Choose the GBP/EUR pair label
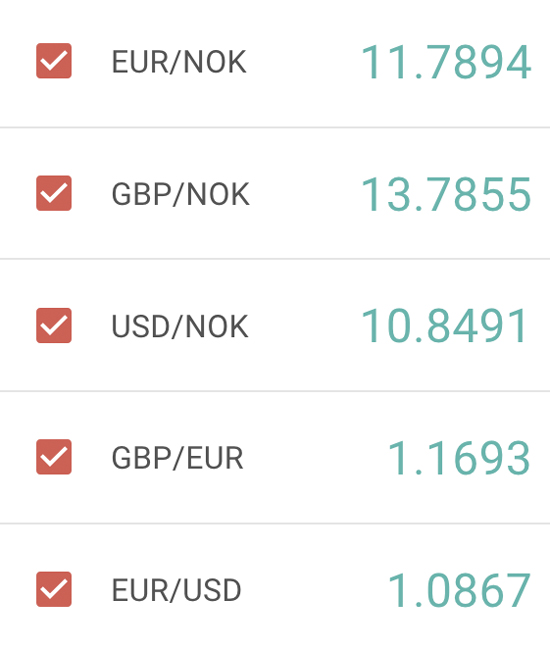The image size is (550, 650). [x=177, y=458]
